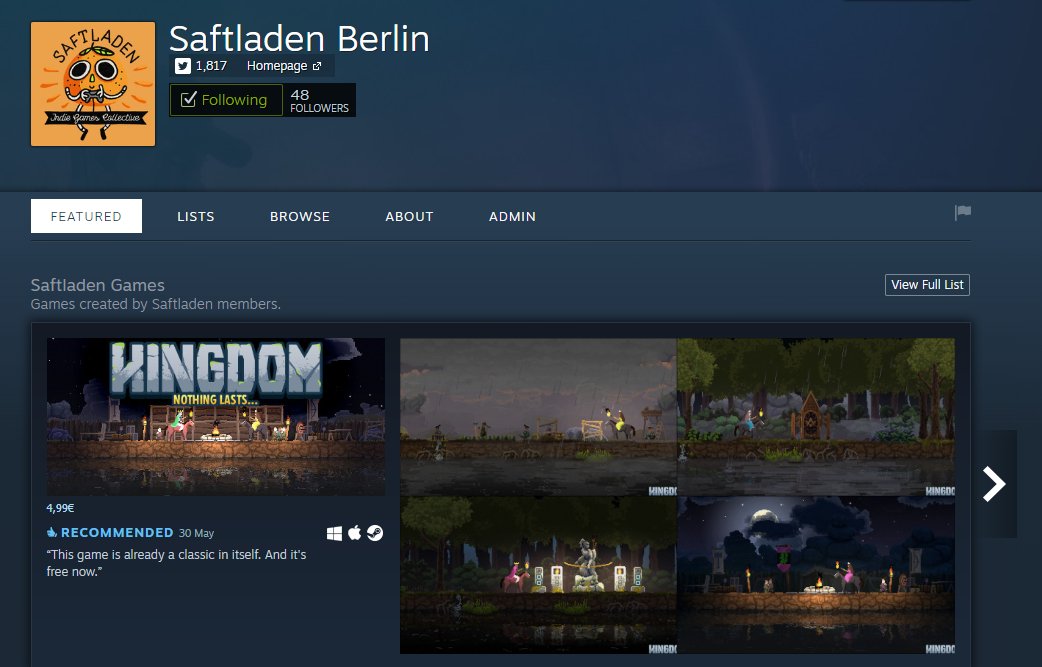View the 48 followers count
1042x667 pixels.
(x=319, y=100)
